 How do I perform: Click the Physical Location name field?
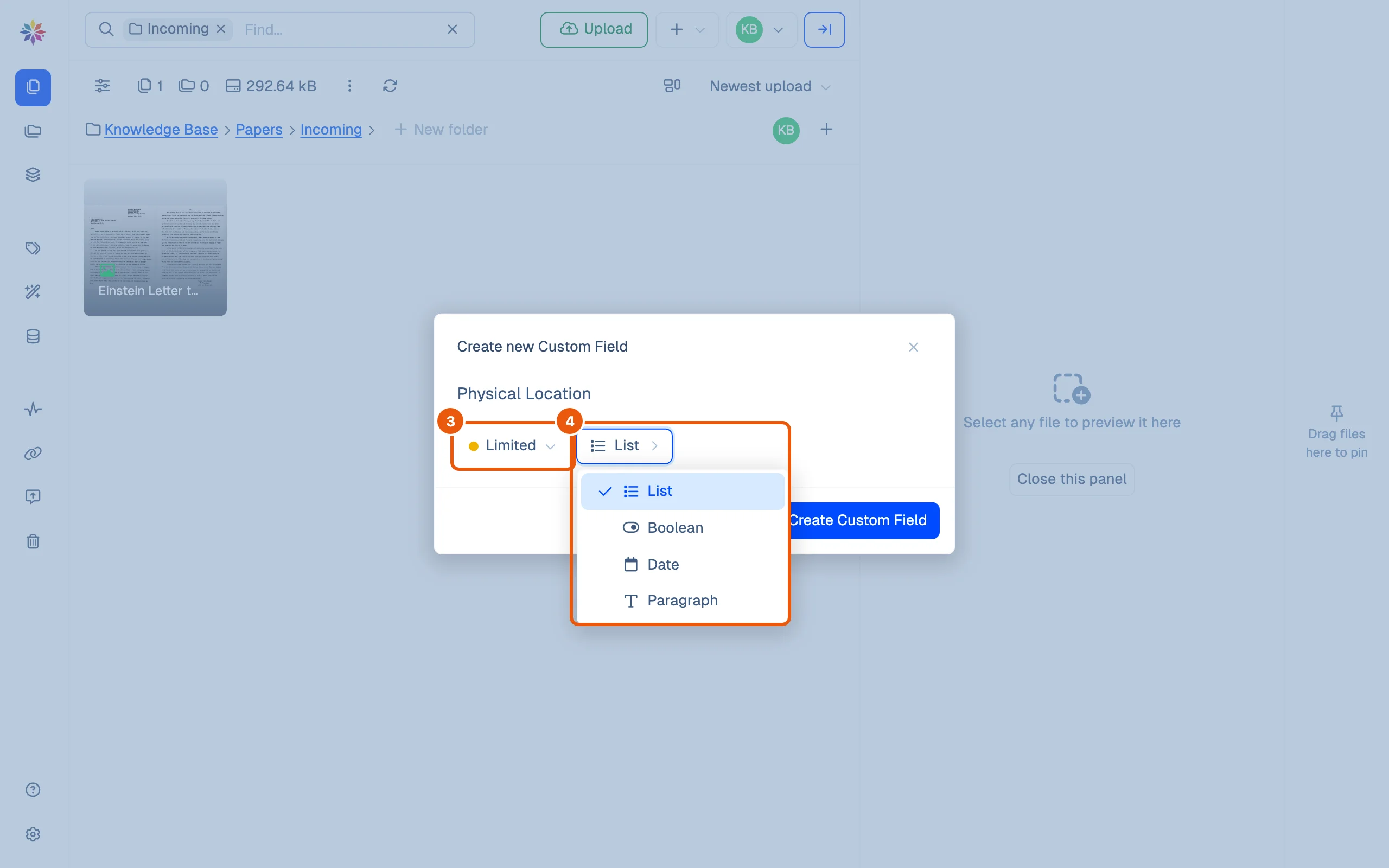(x=694, y=394)
